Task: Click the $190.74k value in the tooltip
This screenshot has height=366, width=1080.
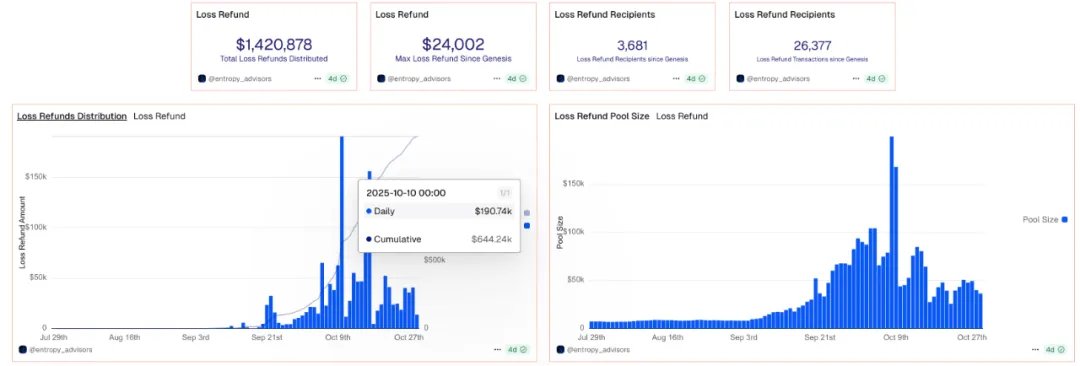Action: [493, 211]
